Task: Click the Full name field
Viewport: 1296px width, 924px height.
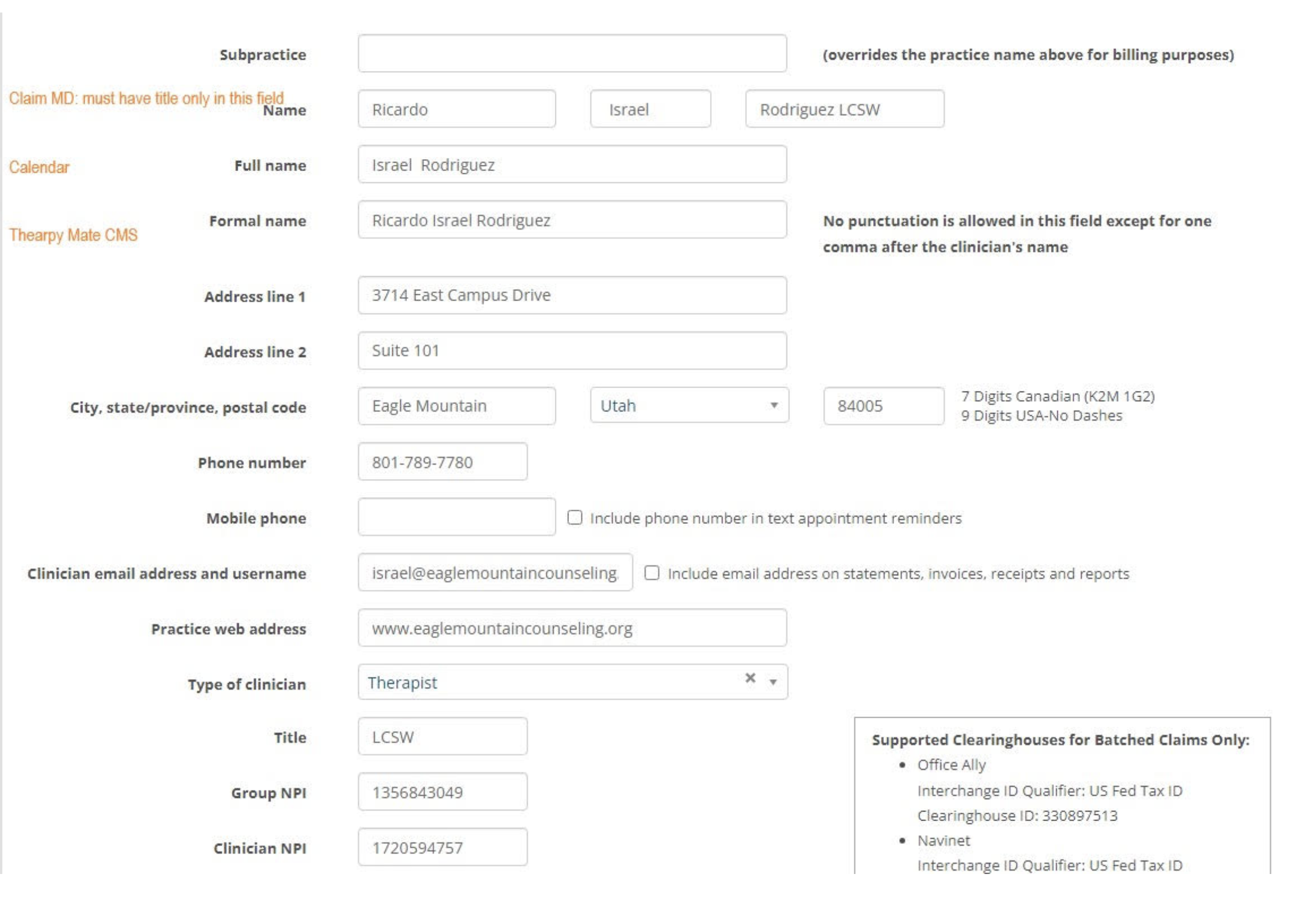Action: click(x=572, y=164)
